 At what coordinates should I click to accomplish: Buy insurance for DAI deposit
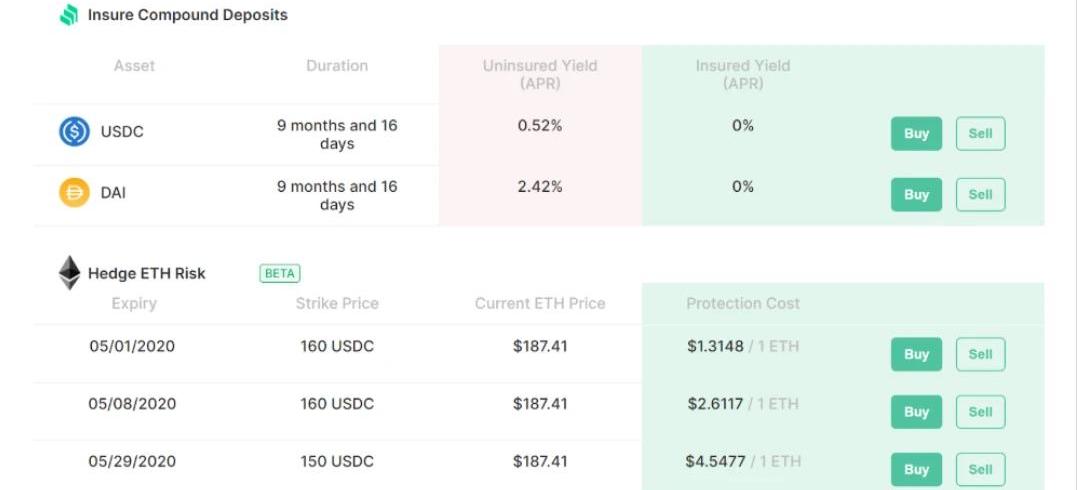[916, 194]
